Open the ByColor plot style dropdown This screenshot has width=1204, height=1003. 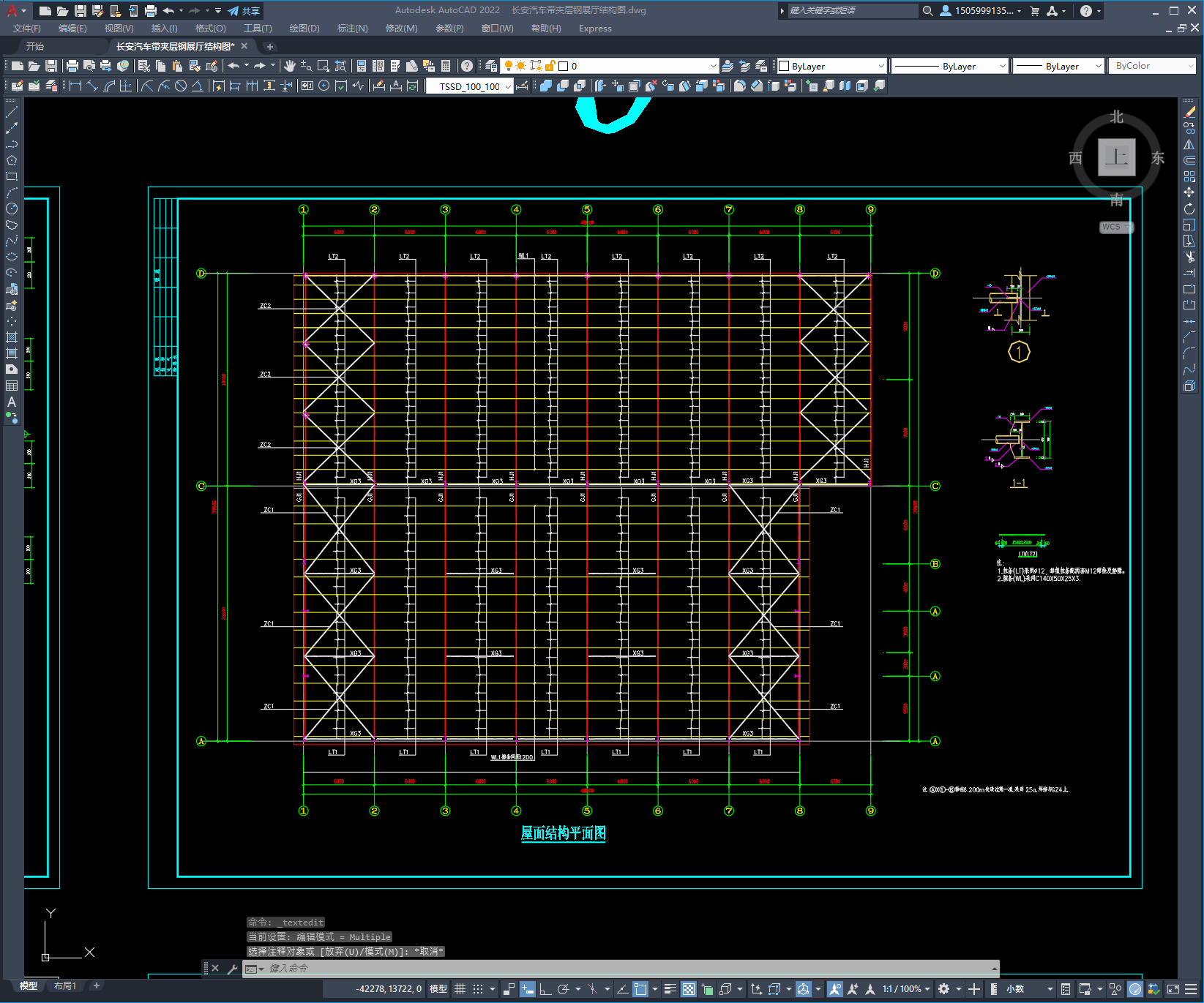[1153, 66]
